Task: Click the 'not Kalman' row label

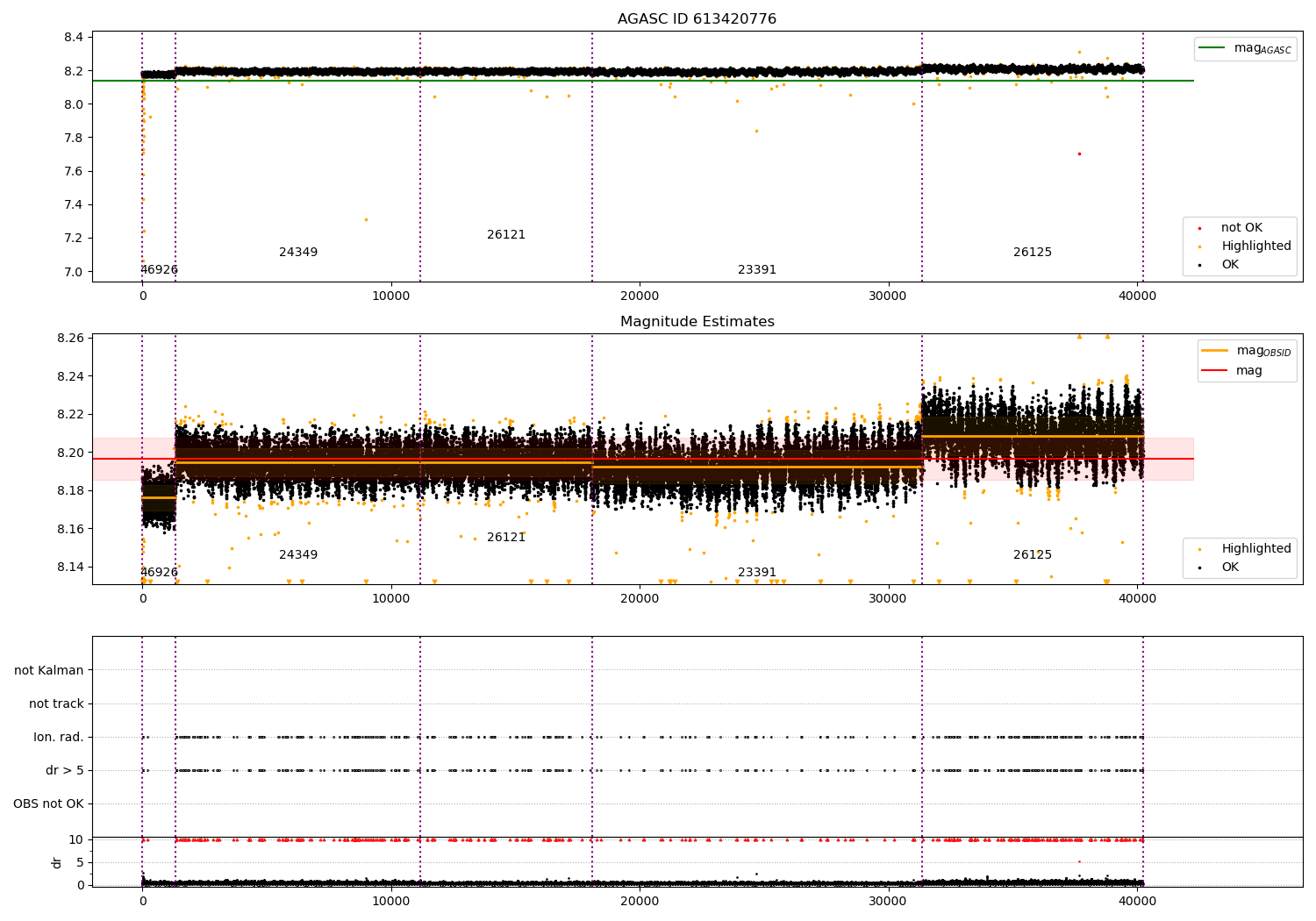Action: coord(49,671)
